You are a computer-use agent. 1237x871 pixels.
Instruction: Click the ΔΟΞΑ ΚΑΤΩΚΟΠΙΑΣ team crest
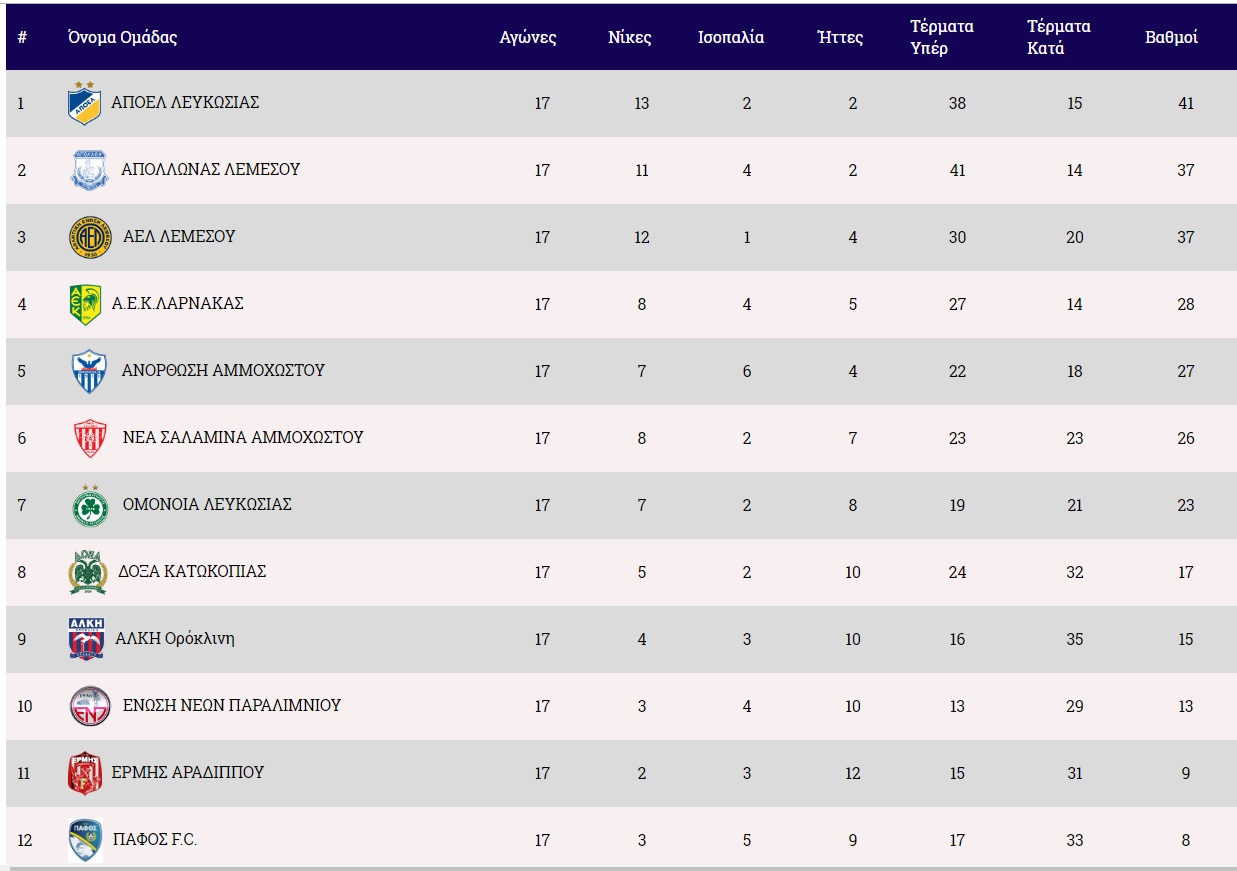pos(87,572)
